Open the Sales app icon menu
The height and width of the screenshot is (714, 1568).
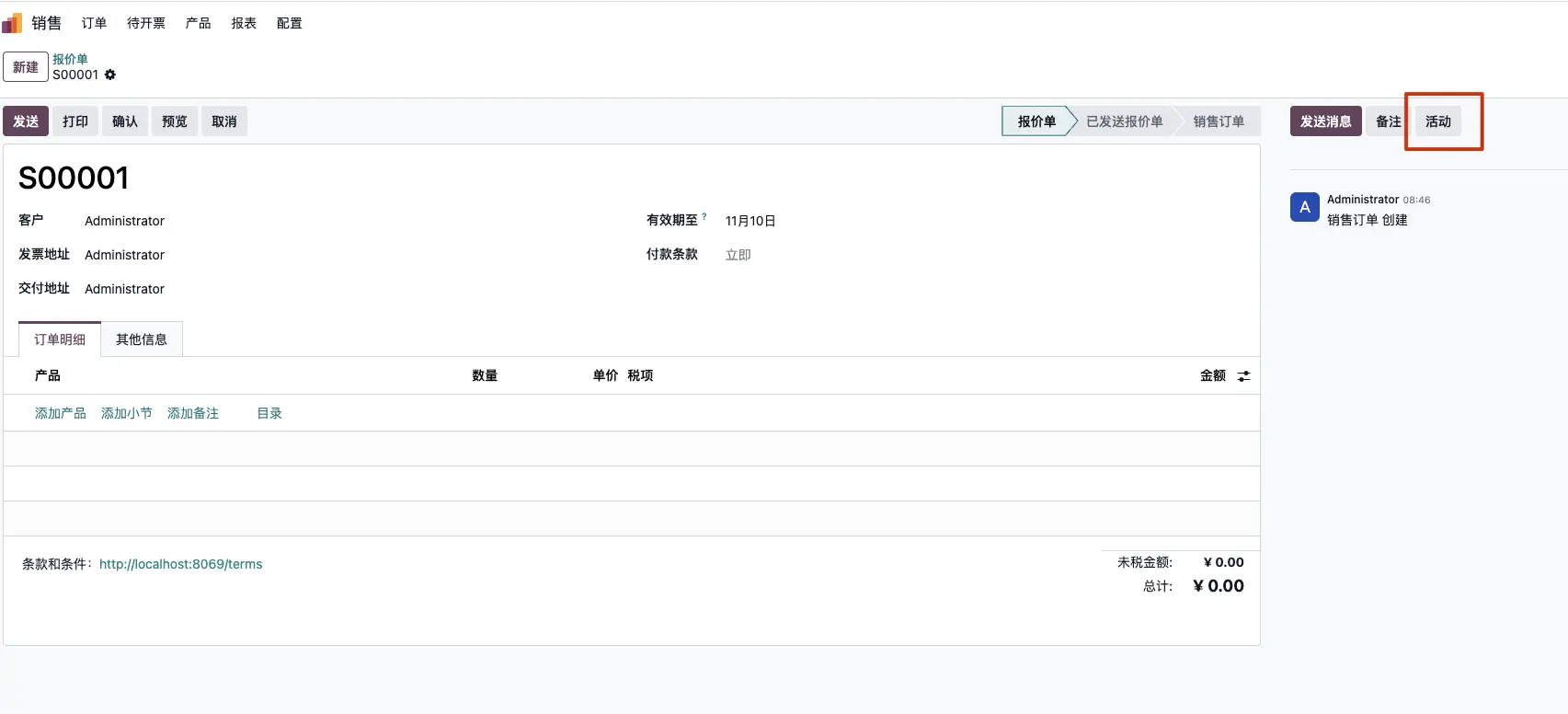(12, 23)
